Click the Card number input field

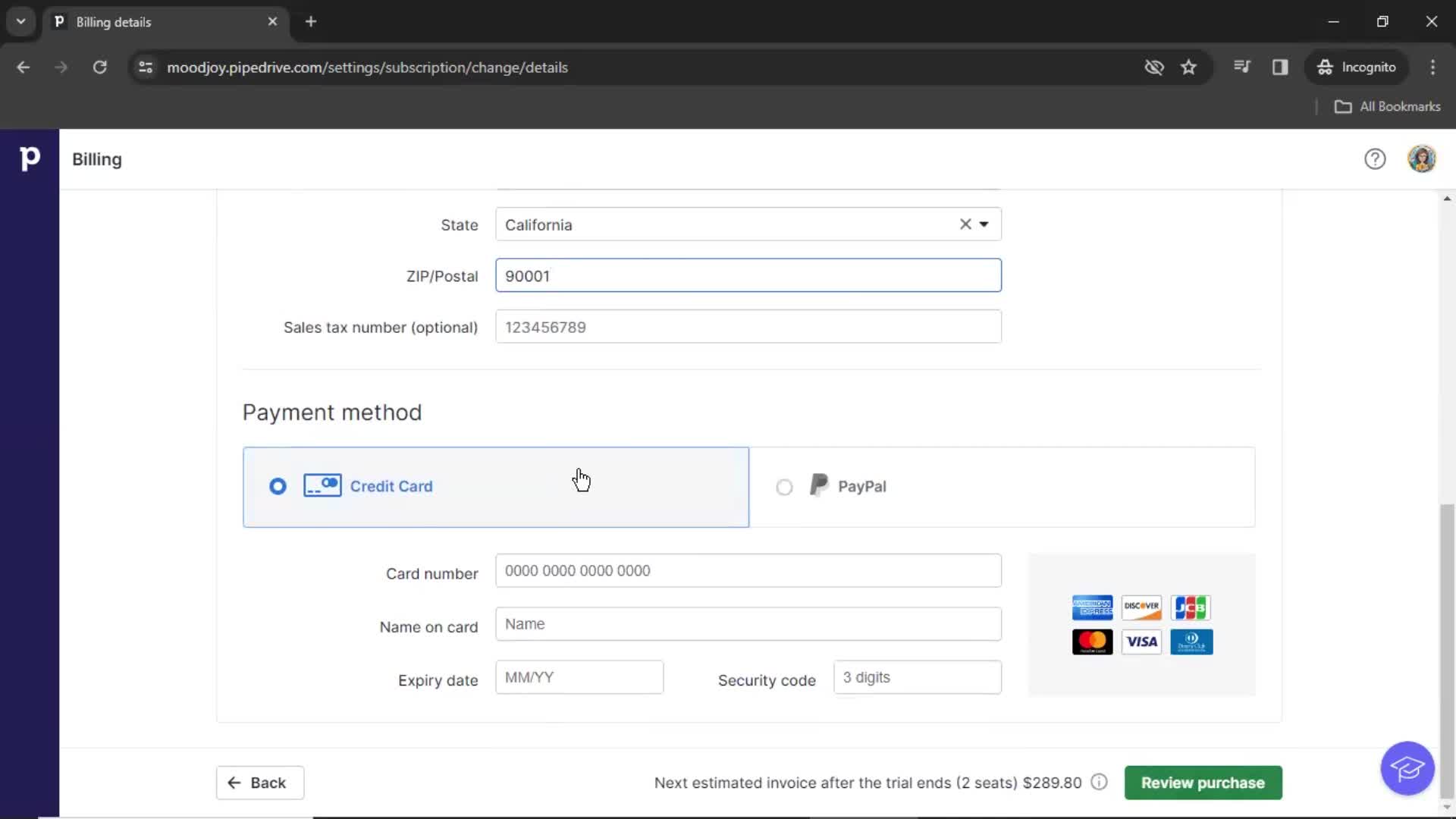pyautogui.click(x=748, y=570)
